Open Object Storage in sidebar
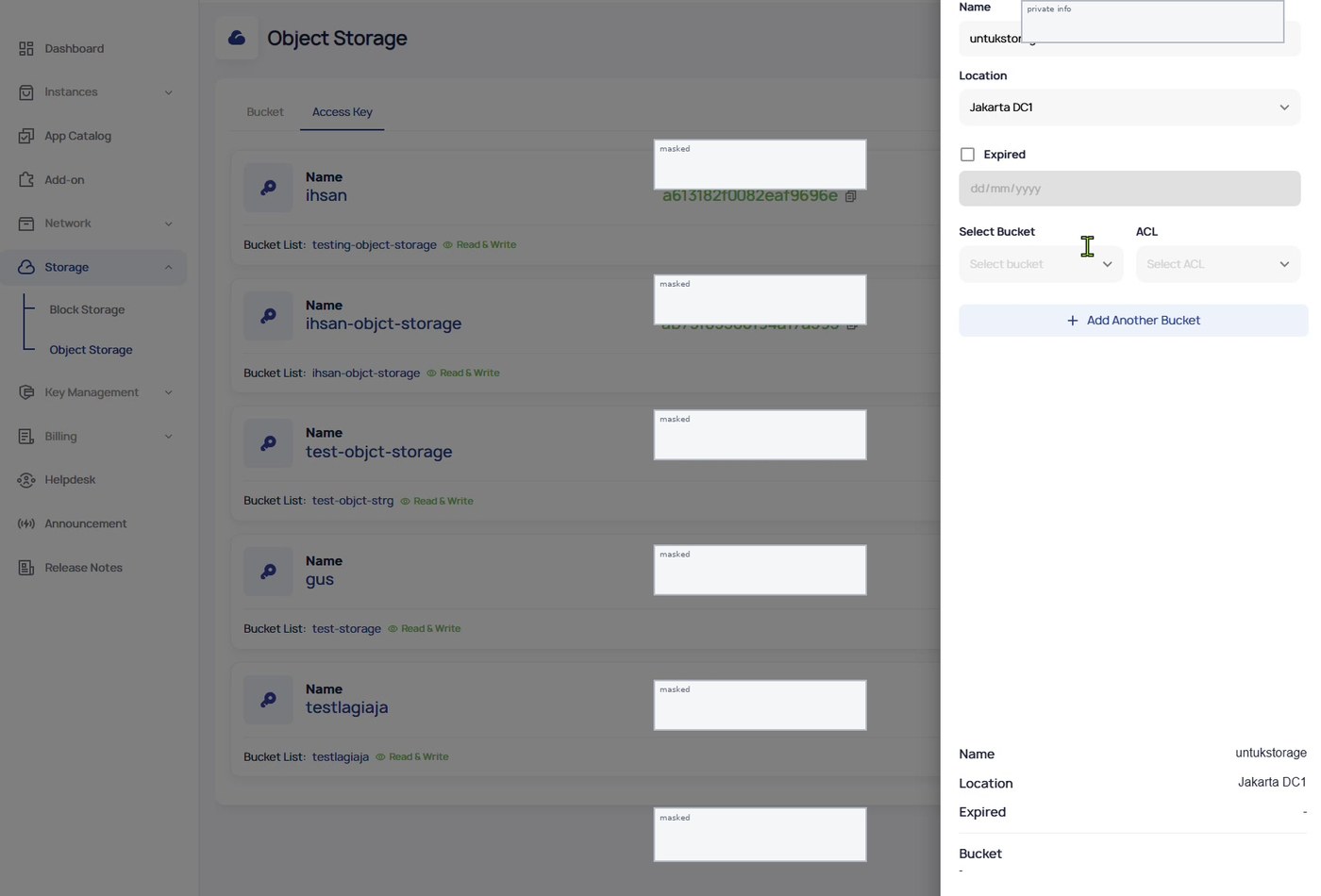 point(91,350)
